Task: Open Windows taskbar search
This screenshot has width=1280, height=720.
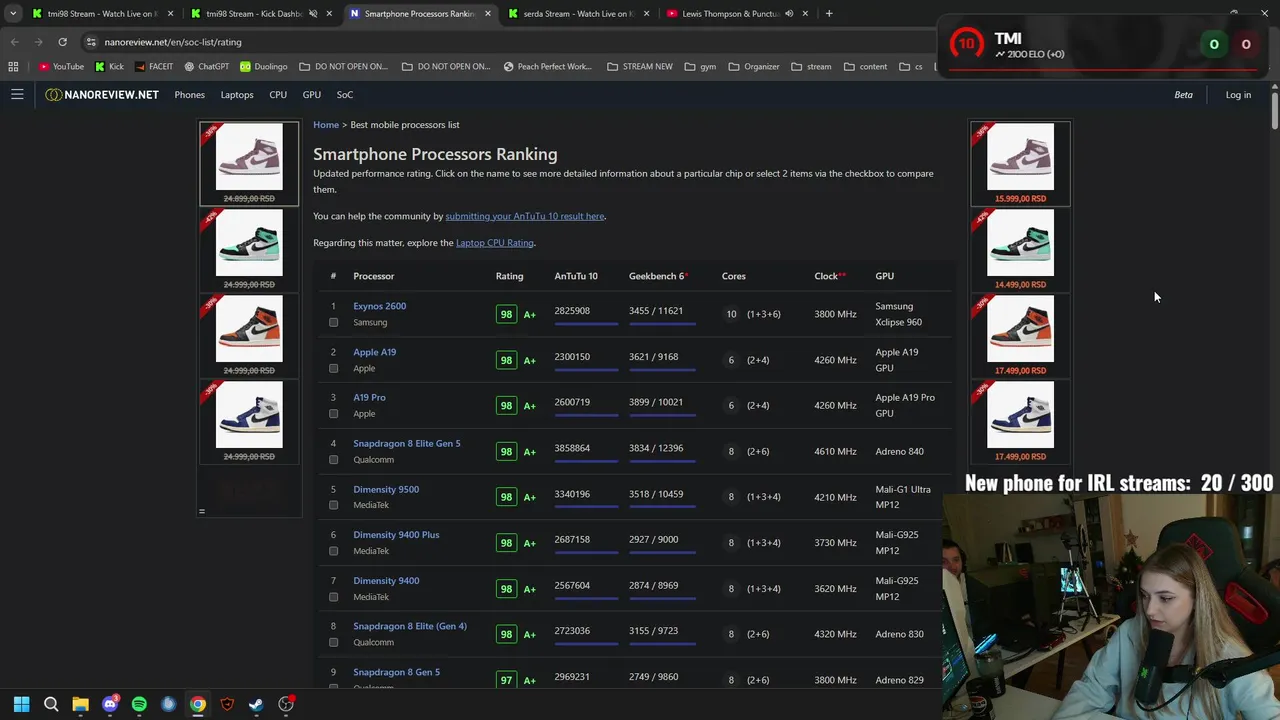Action: [x=51, y=704]
